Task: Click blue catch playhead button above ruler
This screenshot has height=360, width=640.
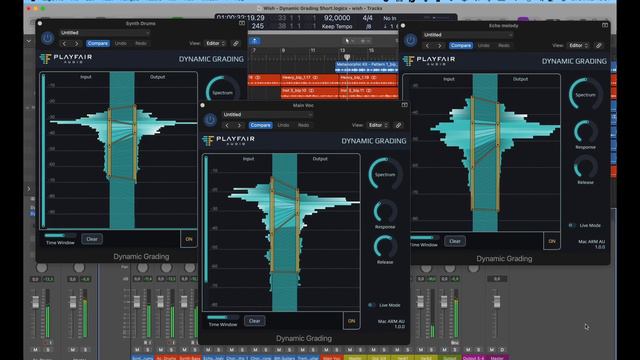Action: click(254, 40)
